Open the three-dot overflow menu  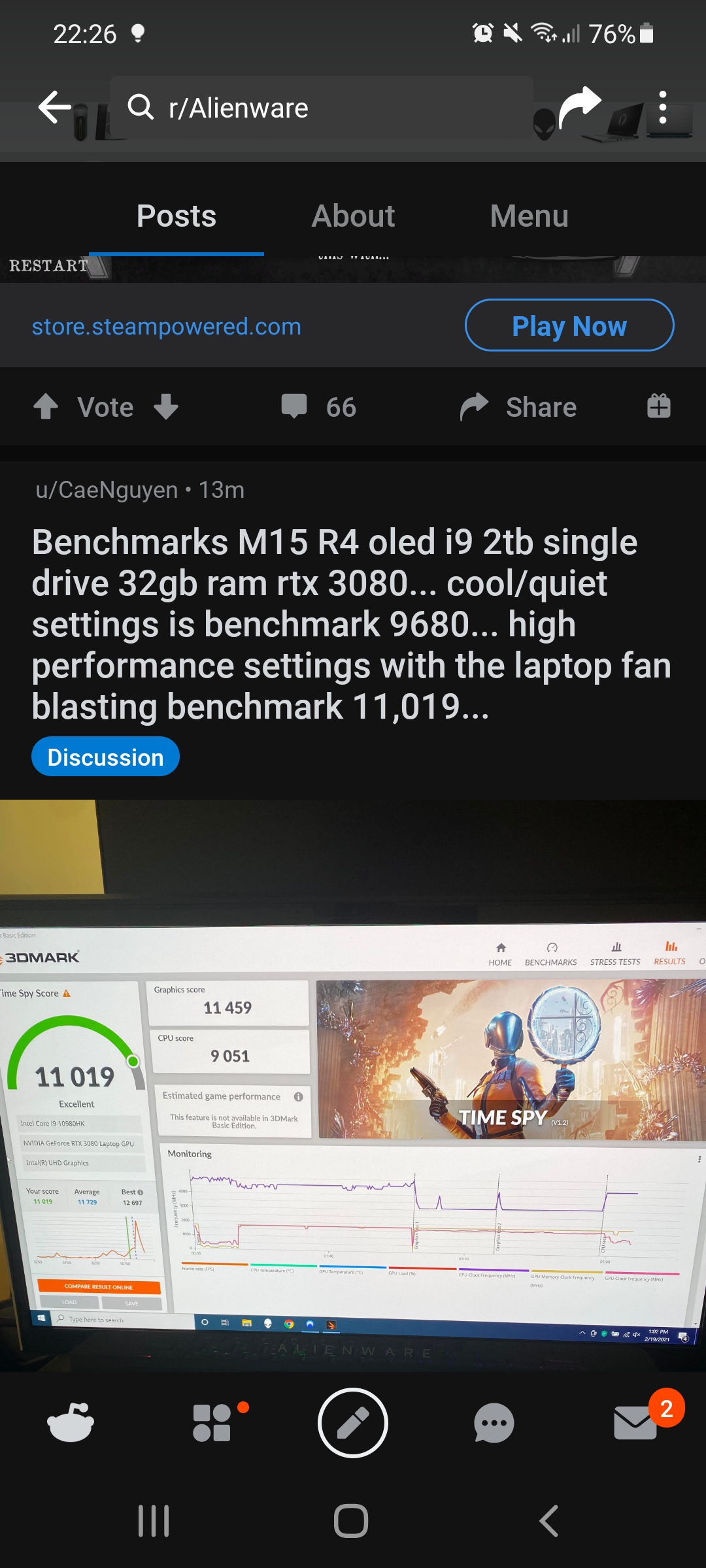click(x=662, y=108)
